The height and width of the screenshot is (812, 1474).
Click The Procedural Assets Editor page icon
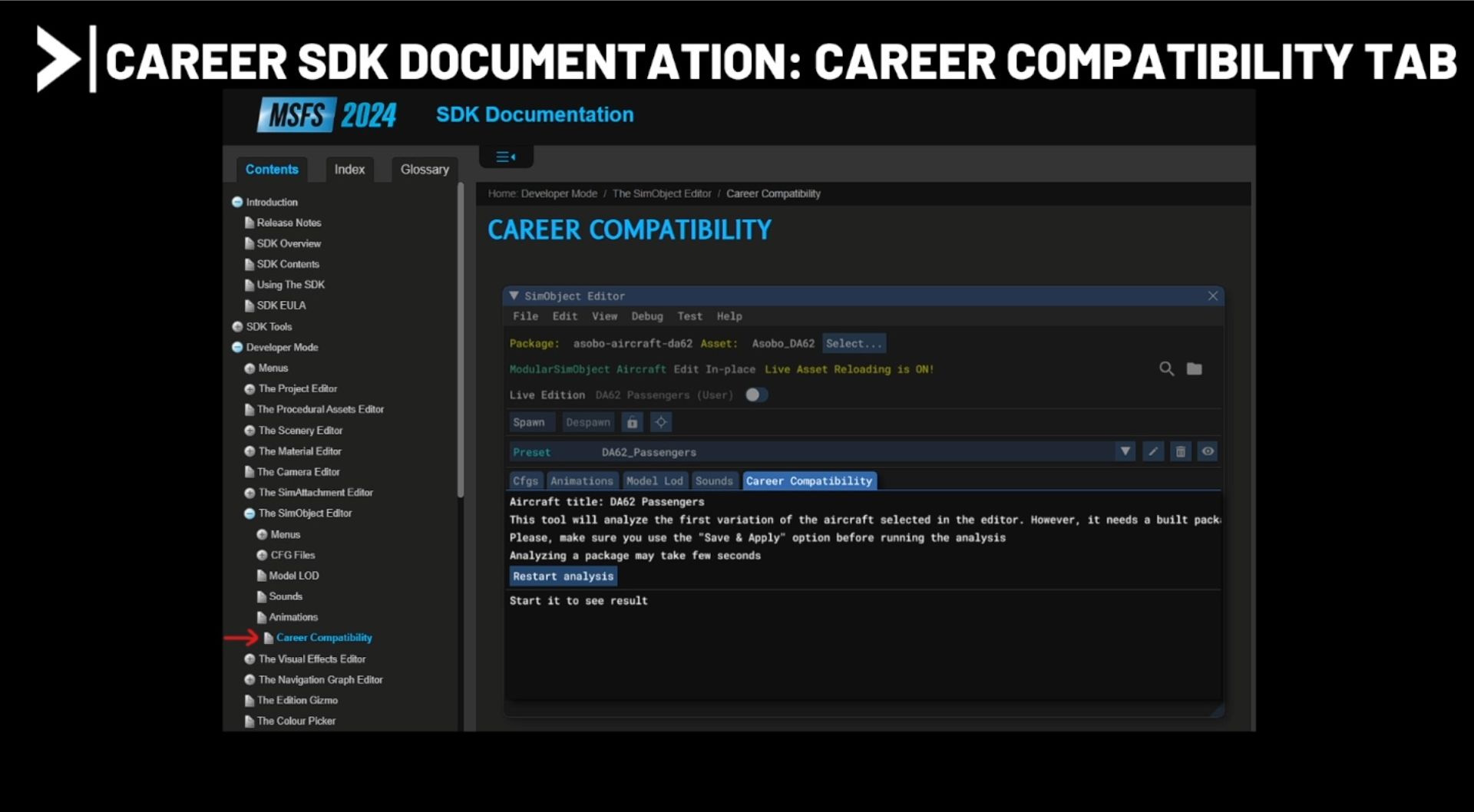[x=249, y=410]
